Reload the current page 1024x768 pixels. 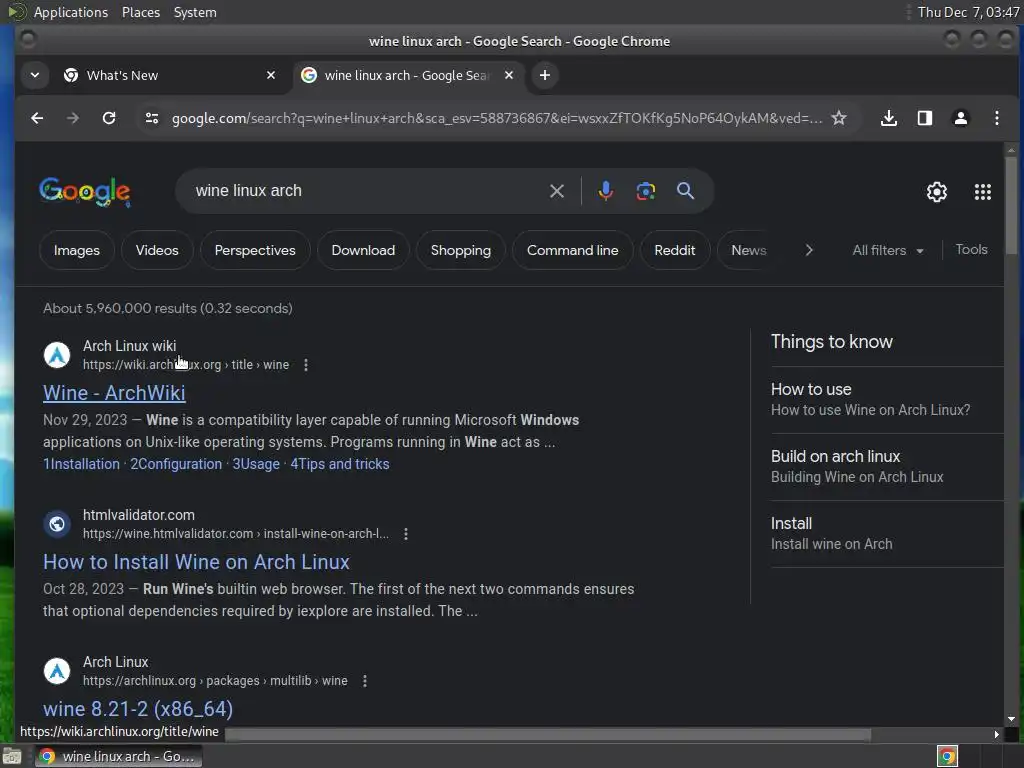109,118
